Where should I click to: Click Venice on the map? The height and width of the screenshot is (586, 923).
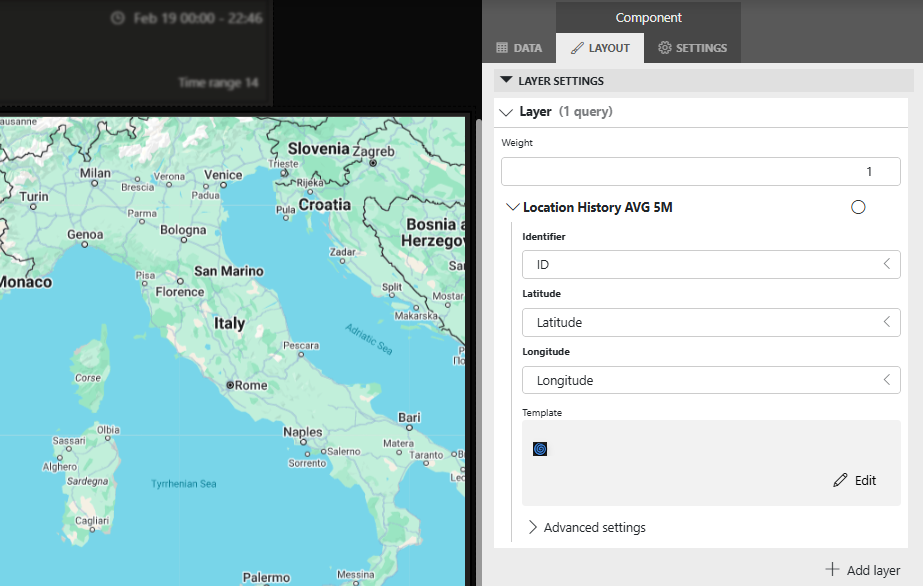(223, 175)
